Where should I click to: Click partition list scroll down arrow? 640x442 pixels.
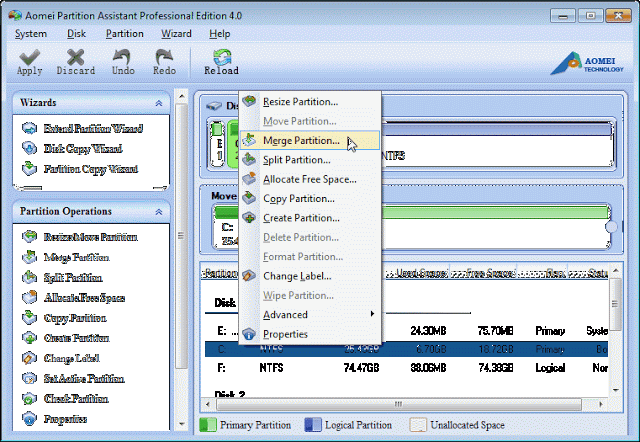click(x=616, y=390)
